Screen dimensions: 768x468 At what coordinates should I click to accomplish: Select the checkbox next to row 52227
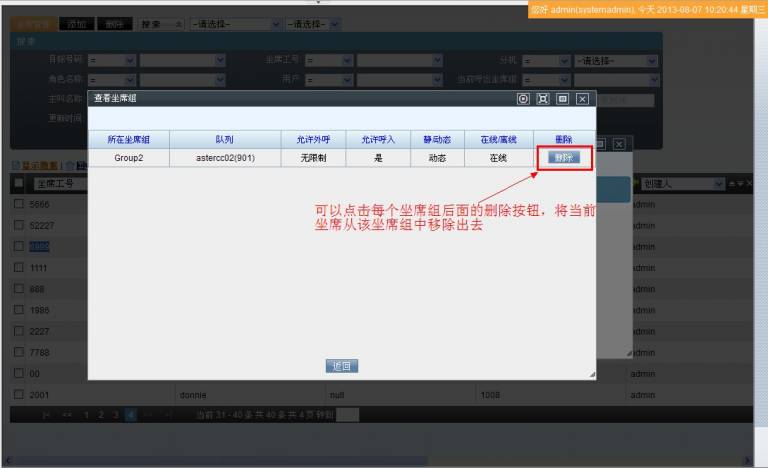[x=19, y=225]
